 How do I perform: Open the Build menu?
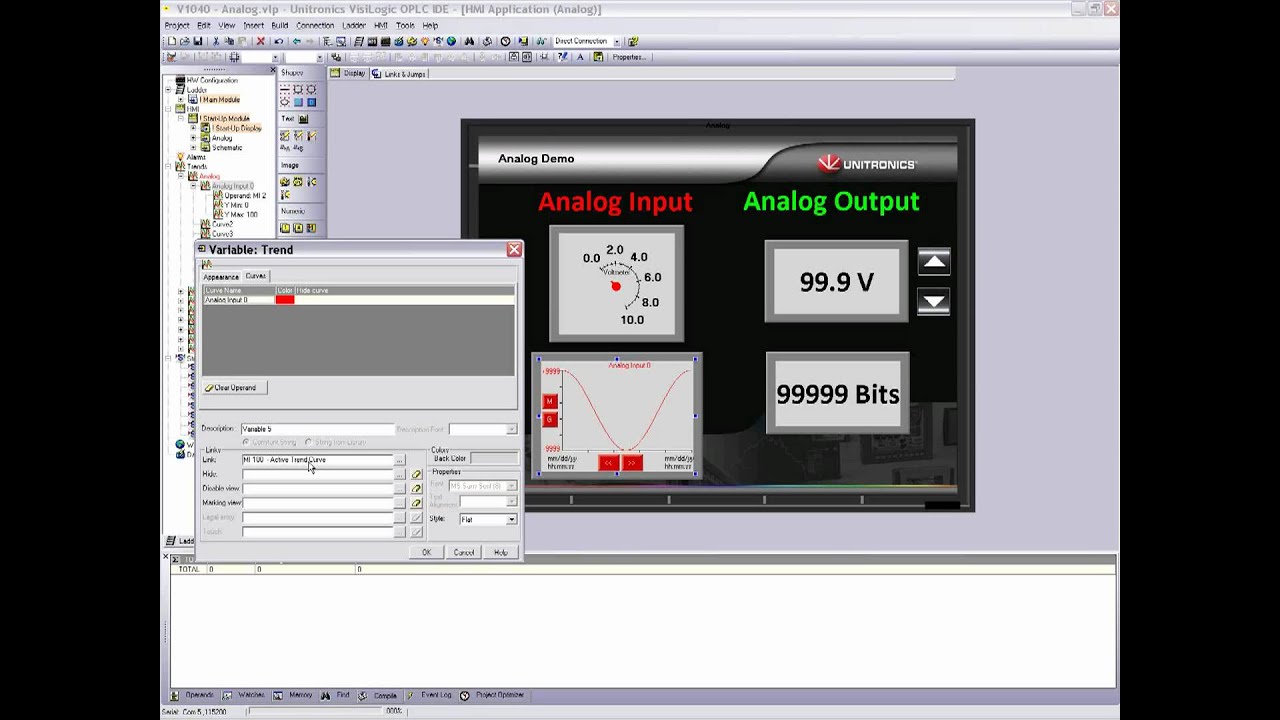coord(280,25)
